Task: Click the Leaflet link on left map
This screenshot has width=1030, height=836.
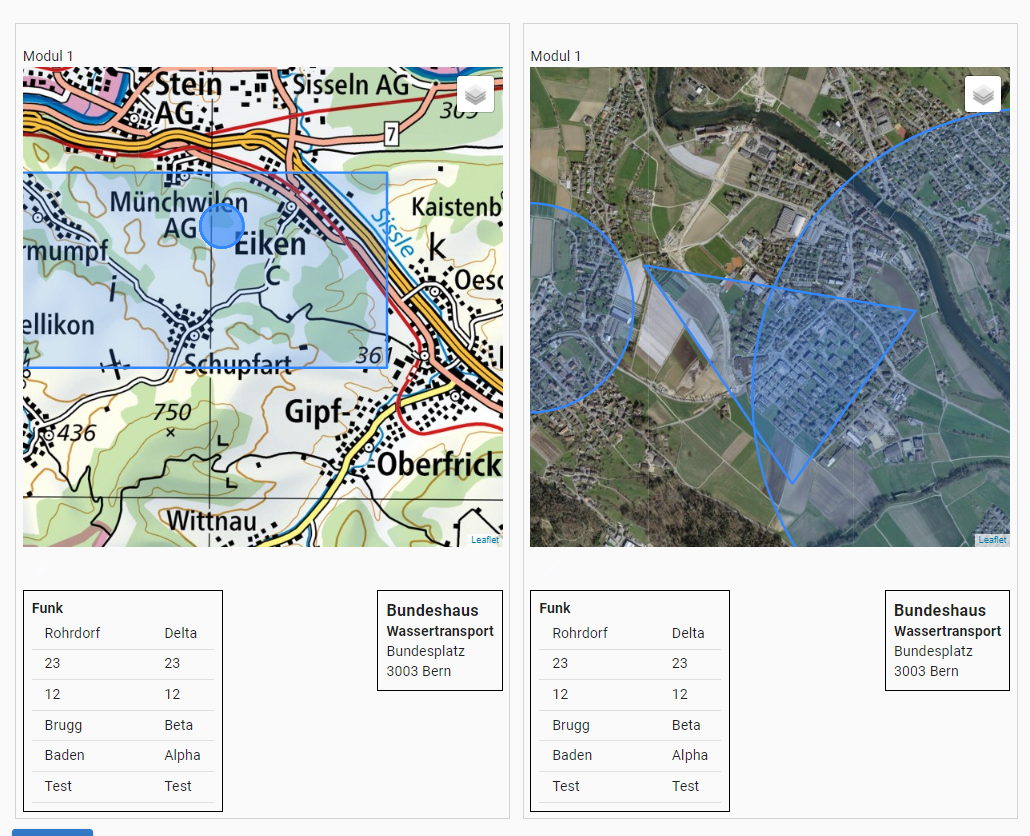Action: pyautogui.click(x=485, y=540)
